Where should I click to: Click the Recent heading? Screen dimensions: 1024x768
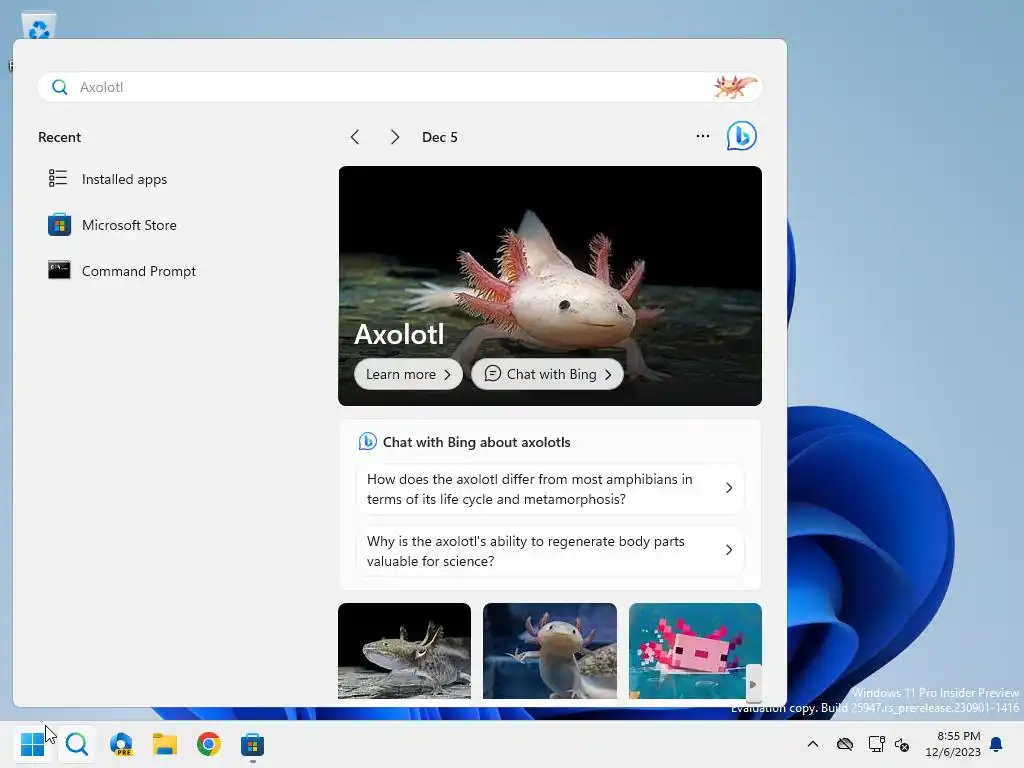(59, 137)
